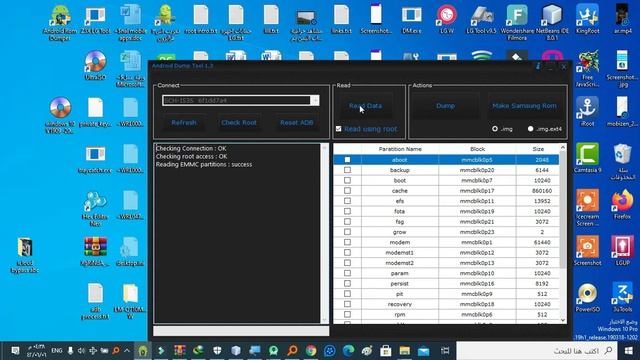Click scroll down arrow of partition list
640x360 pixels.
563,320
